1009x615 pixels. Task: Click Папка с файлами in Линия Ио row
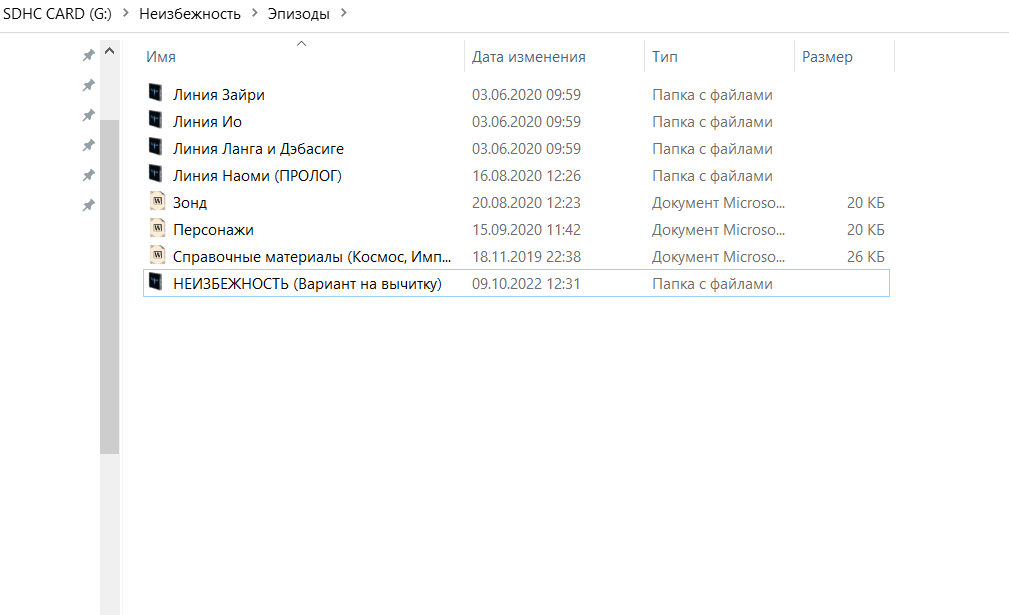pyautogui.click(x=712, y=122)
